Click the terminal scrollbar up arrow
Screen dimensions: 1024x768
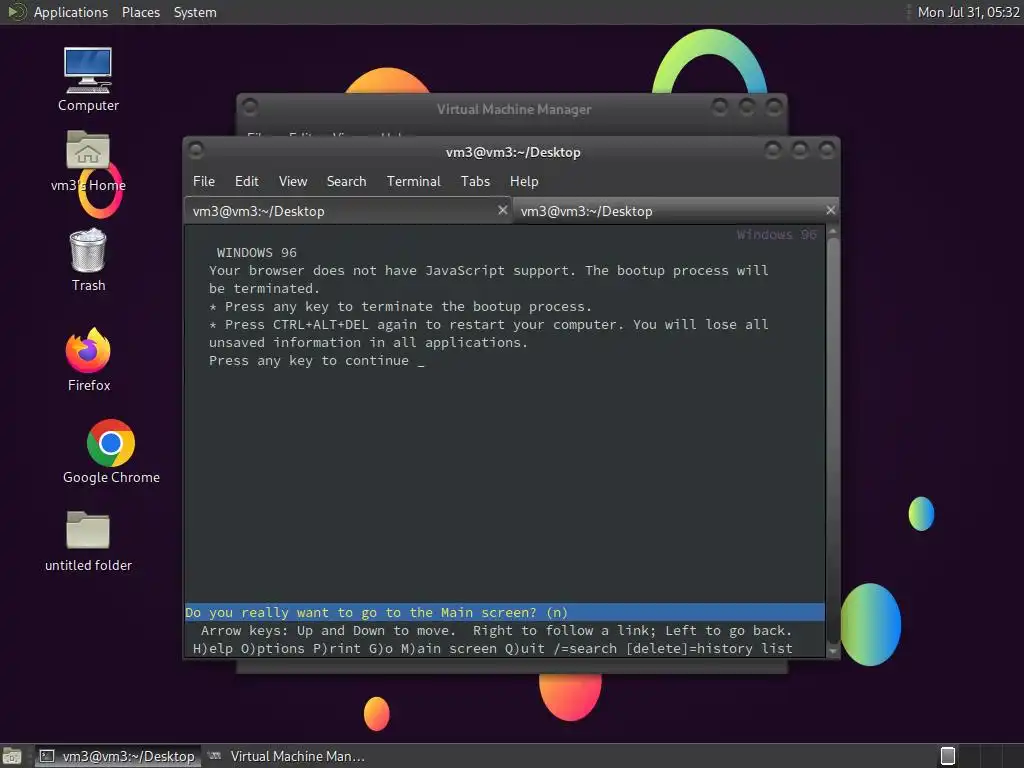click(833, 231)
